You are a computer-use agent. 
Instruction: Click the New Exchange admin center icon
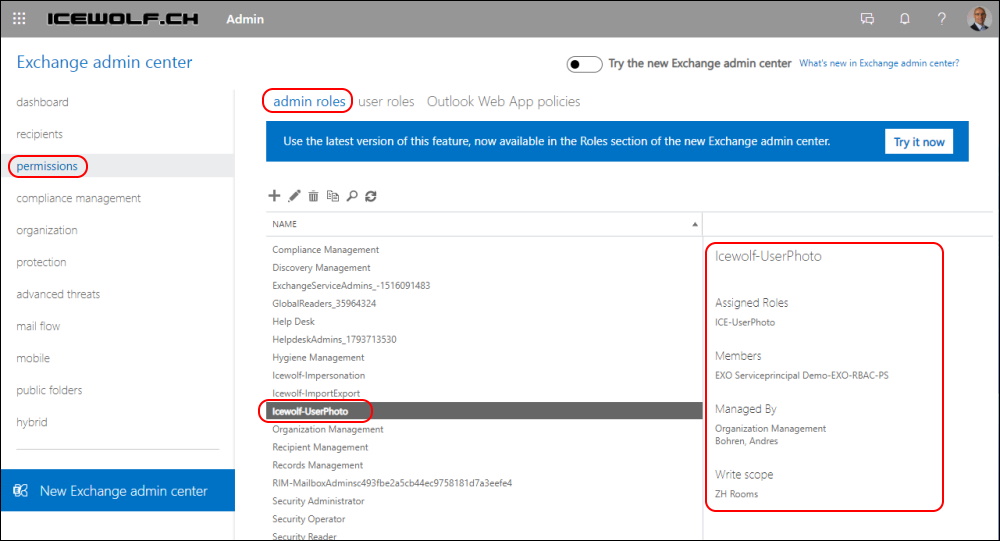(20, 491)
